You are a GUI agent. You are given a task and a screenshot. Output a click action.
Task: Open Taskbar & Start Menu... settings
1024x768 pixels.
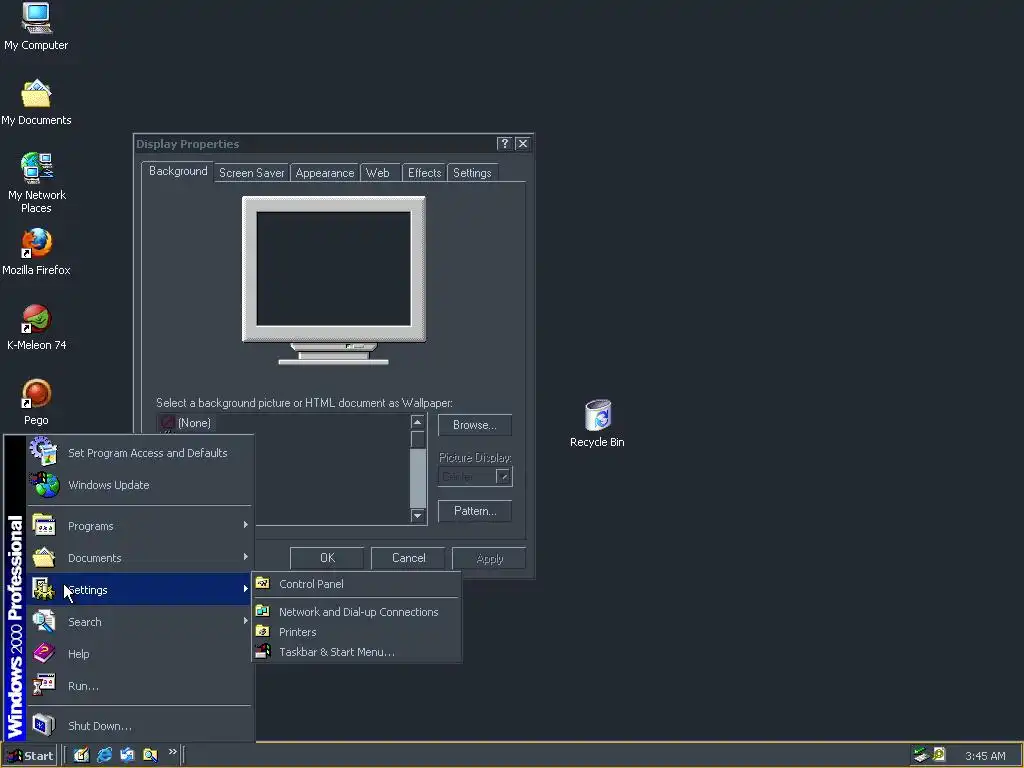(x=357, y=652)
